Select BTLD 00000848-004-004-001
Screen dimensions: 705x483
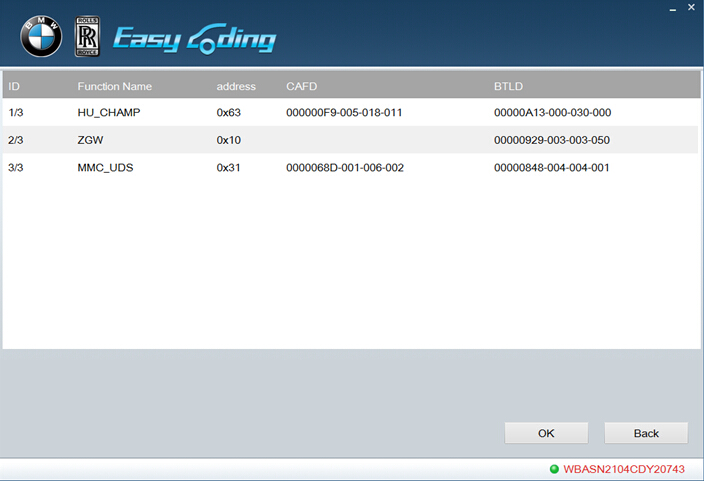pos(552,168)
